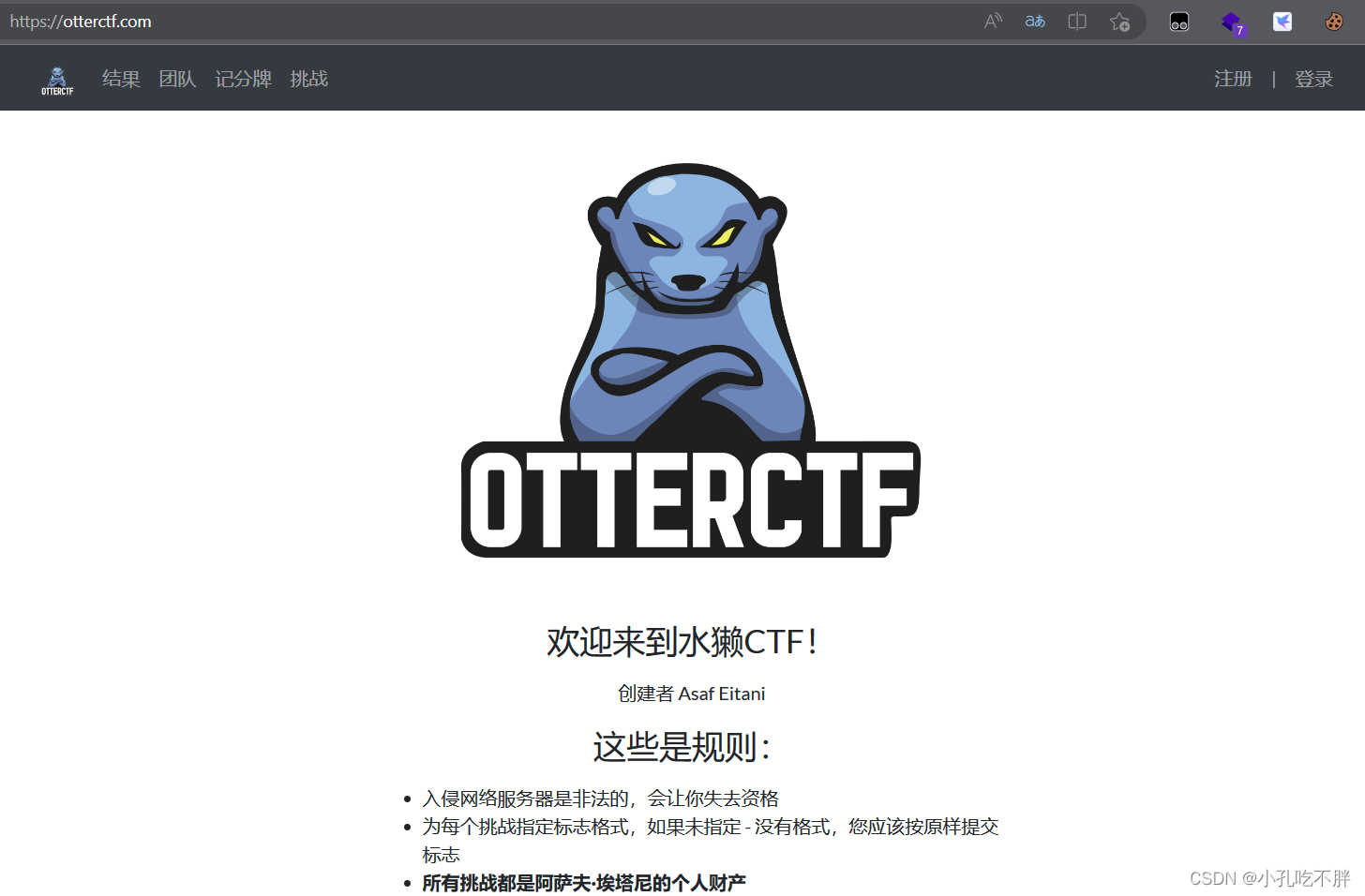Viewport: 1365px width, 896px height.
Task: Open the 结果 navigation item
Action: (121, 79)
